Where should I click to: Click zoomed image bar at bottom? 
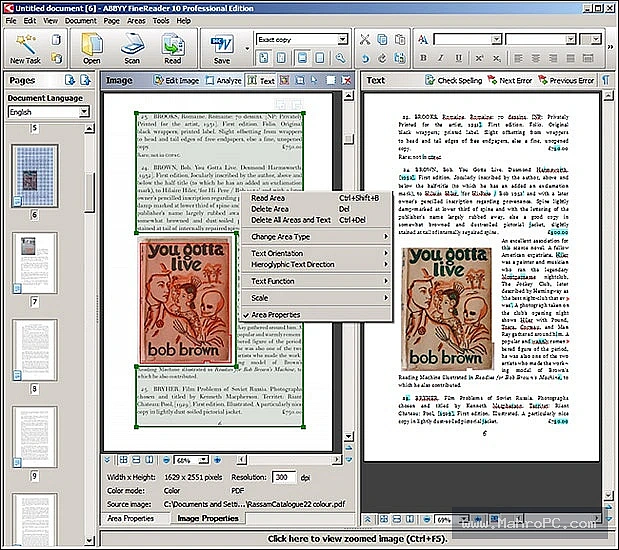pos(357,539)
